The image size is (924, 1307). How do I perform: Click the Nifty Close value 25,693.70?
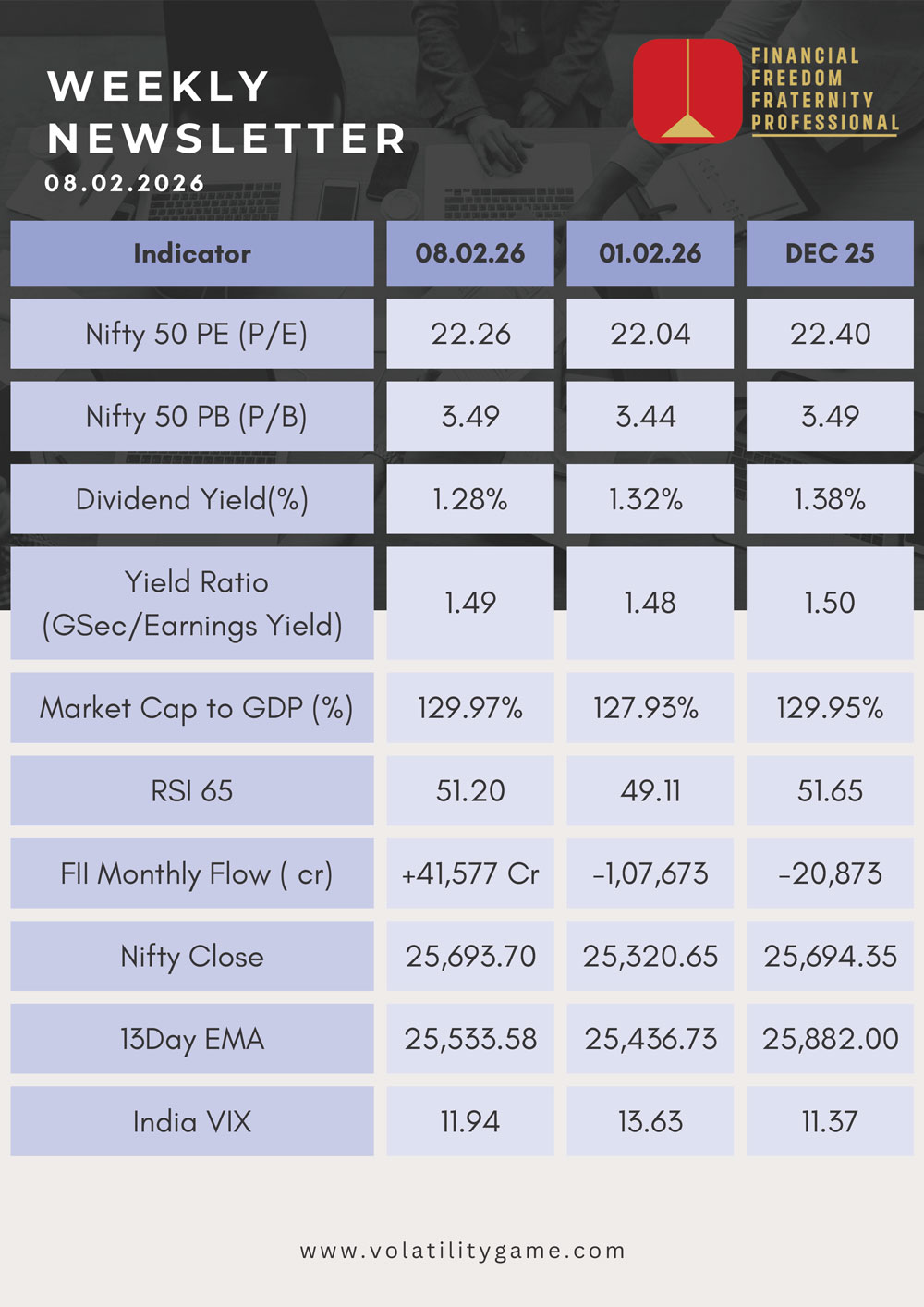coord(470,956)
